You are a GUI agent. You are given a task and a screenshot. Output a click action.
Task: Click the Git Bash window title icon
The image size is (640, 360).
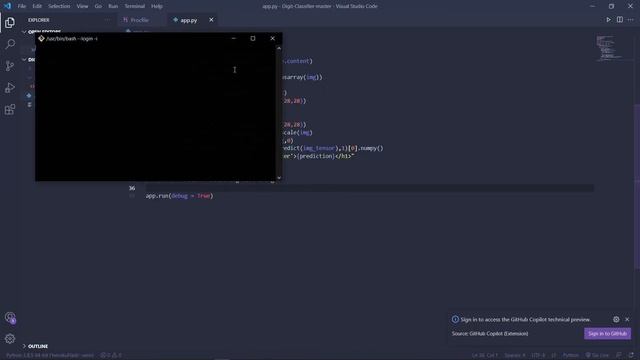41,38
